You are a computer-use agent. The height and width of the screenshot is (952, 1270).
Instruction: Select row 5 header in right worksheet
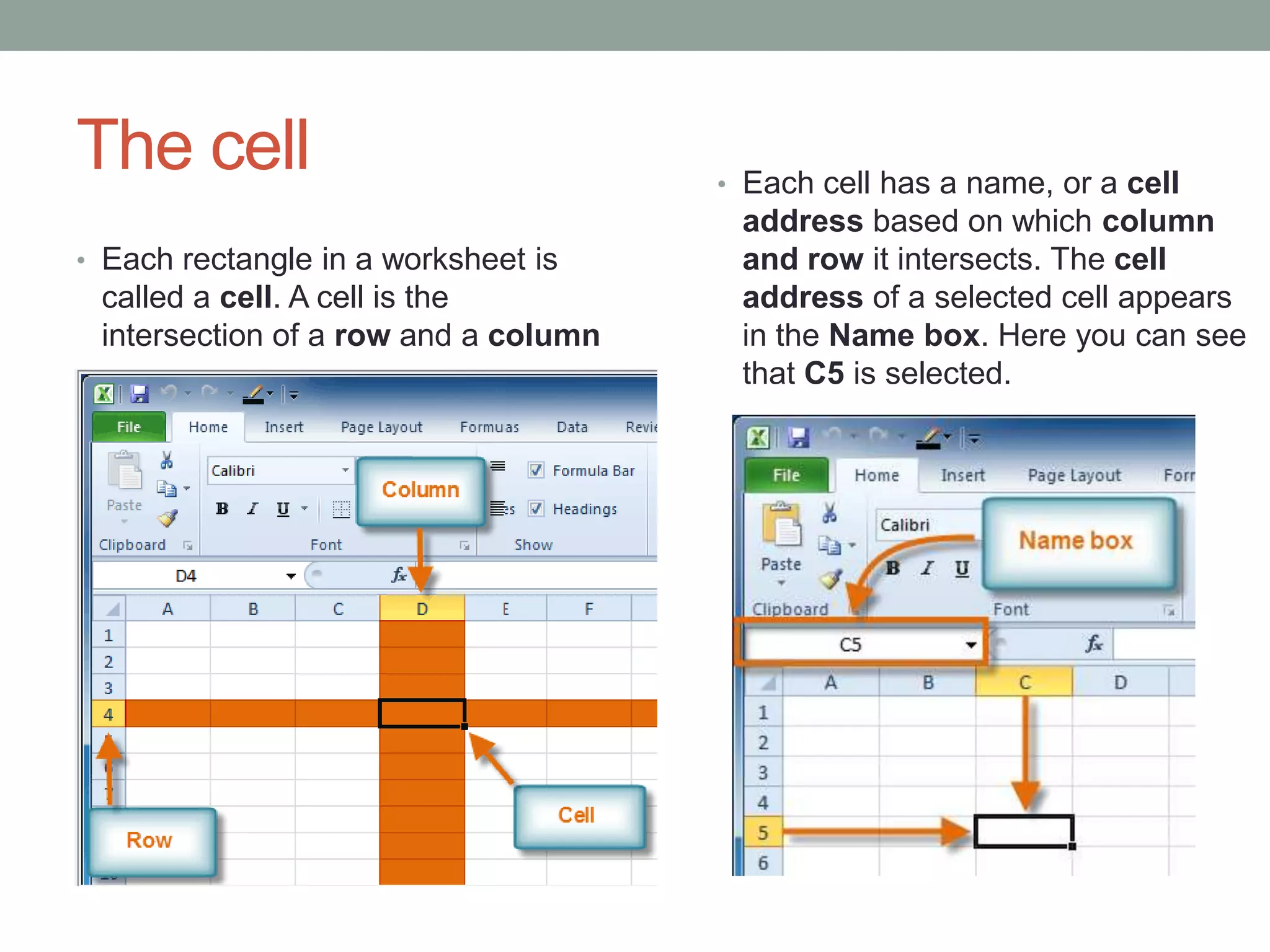tap(763, 833)
